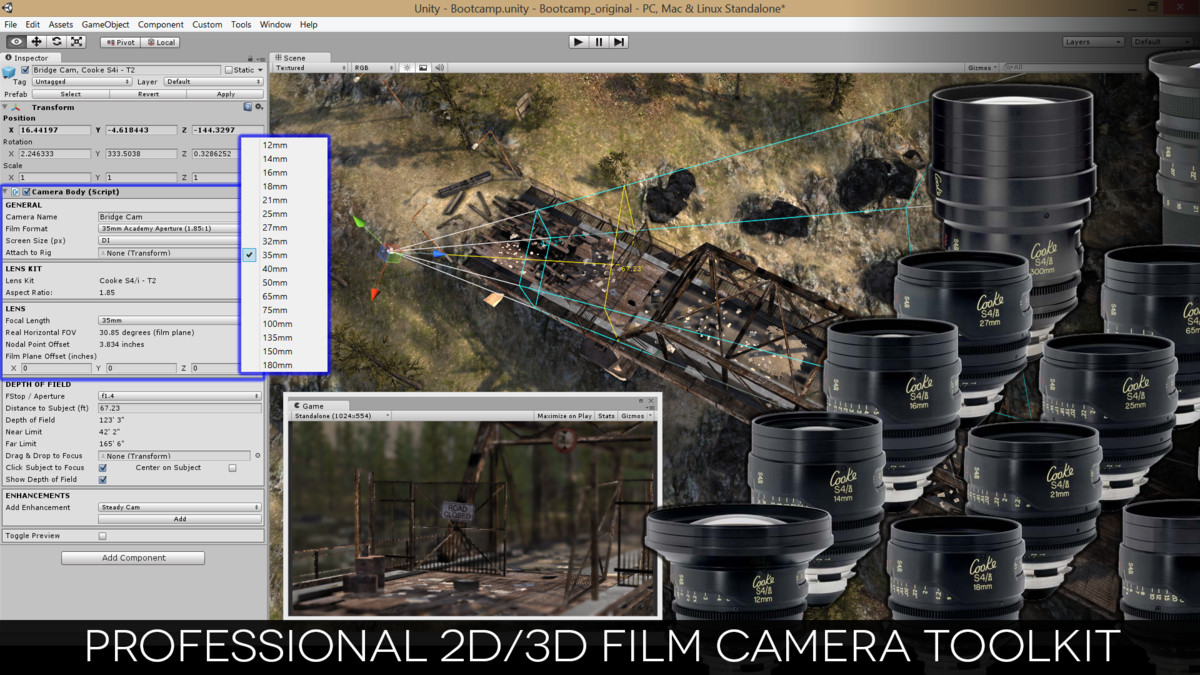1200x675 pixels.
Task: Open the Textured draw mode dropdown
Action: click(x=310, y=68)
